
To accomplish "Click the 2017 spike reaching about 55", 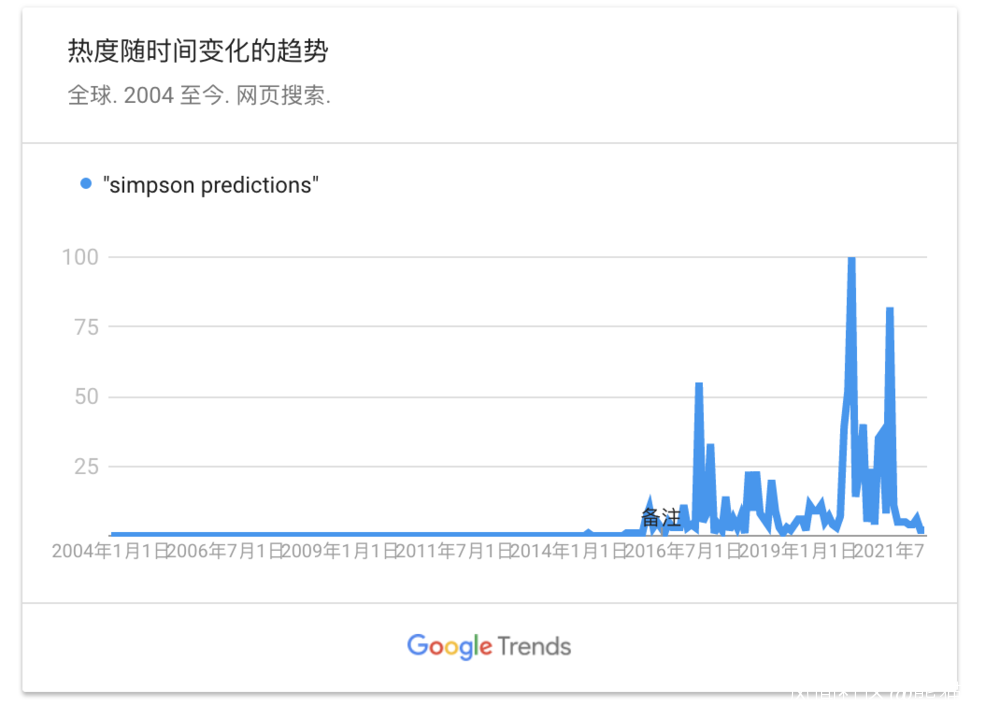I will click(x=699, y=385).
